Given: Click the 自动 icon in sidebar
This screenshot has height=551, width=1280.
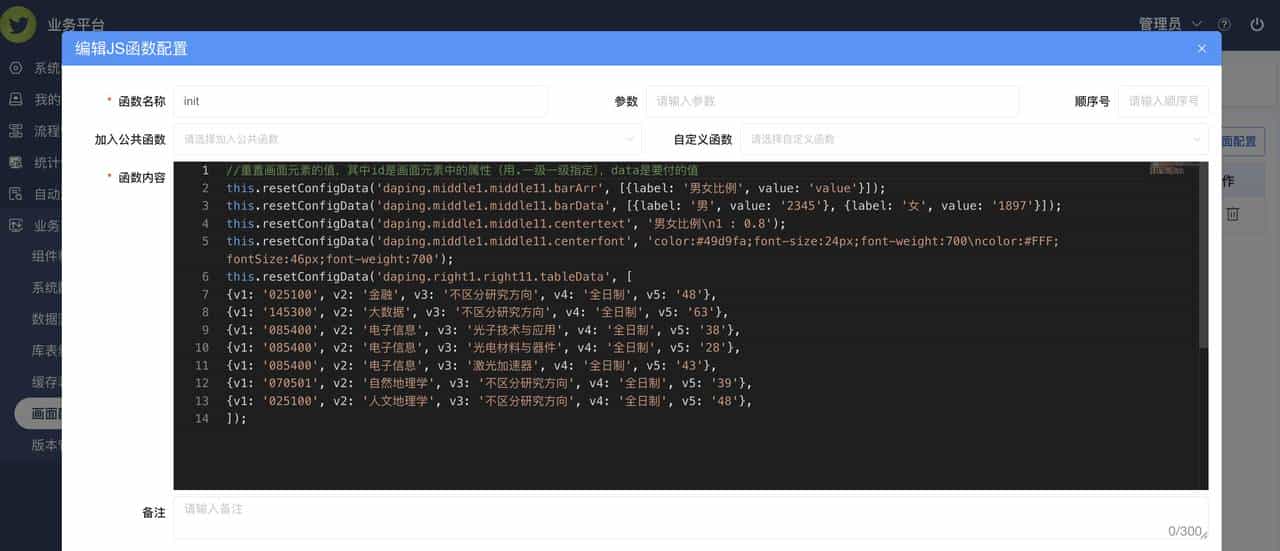Looking at the screenshot, I should coord(15,194).
